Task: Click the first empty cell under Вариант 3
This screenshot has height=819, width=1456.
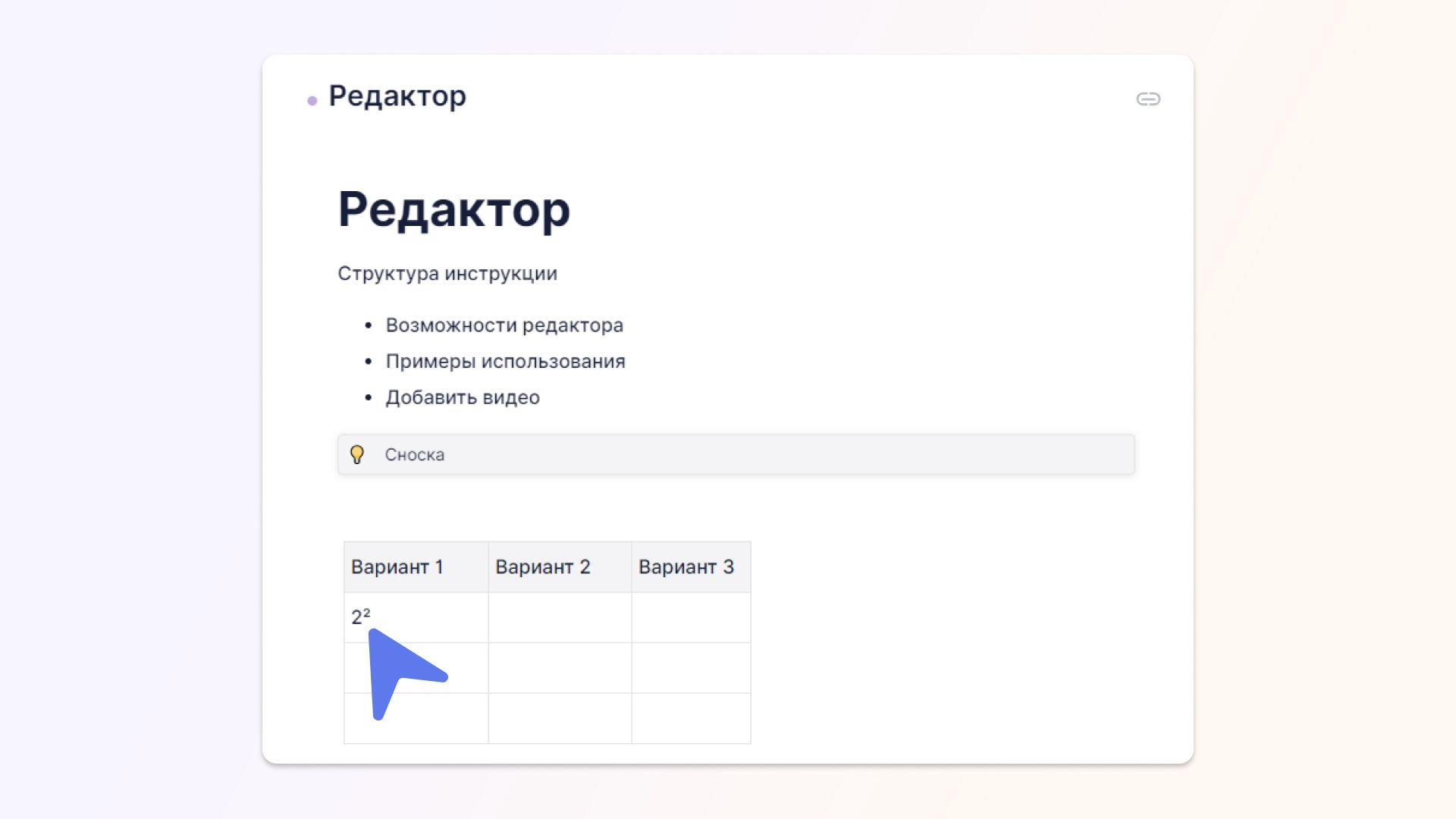Action: [691, 617]
